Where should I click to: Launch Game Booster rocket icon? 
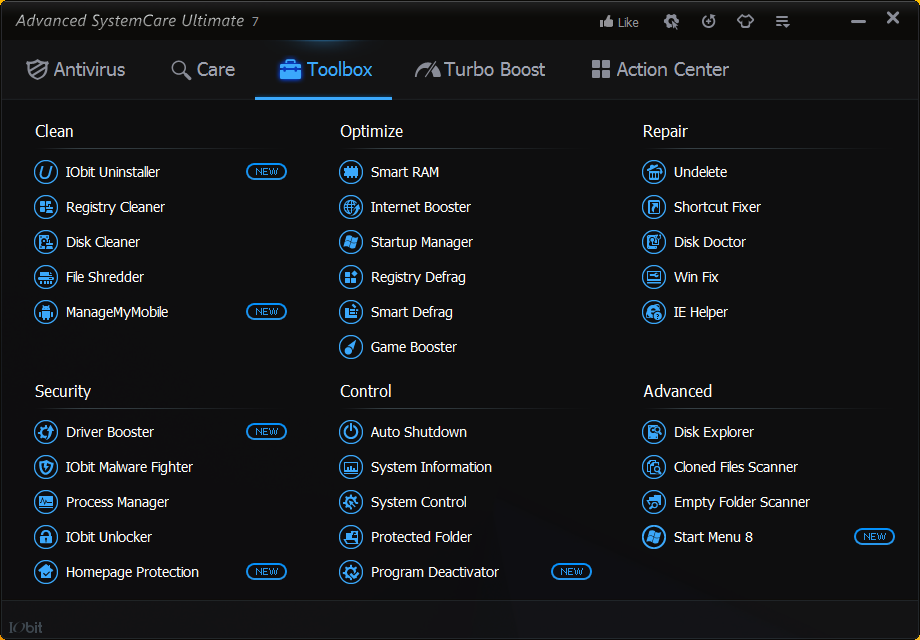[351, 347]
